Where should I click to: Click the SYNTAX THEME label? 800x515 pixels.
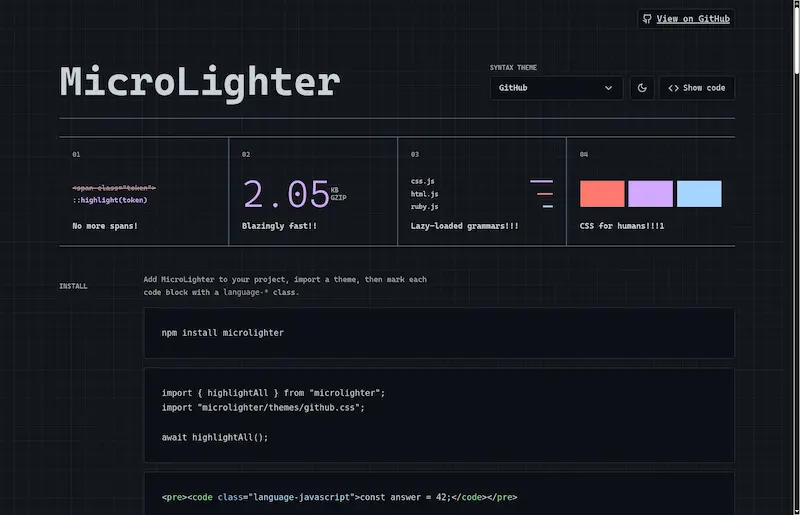point(513,67)
